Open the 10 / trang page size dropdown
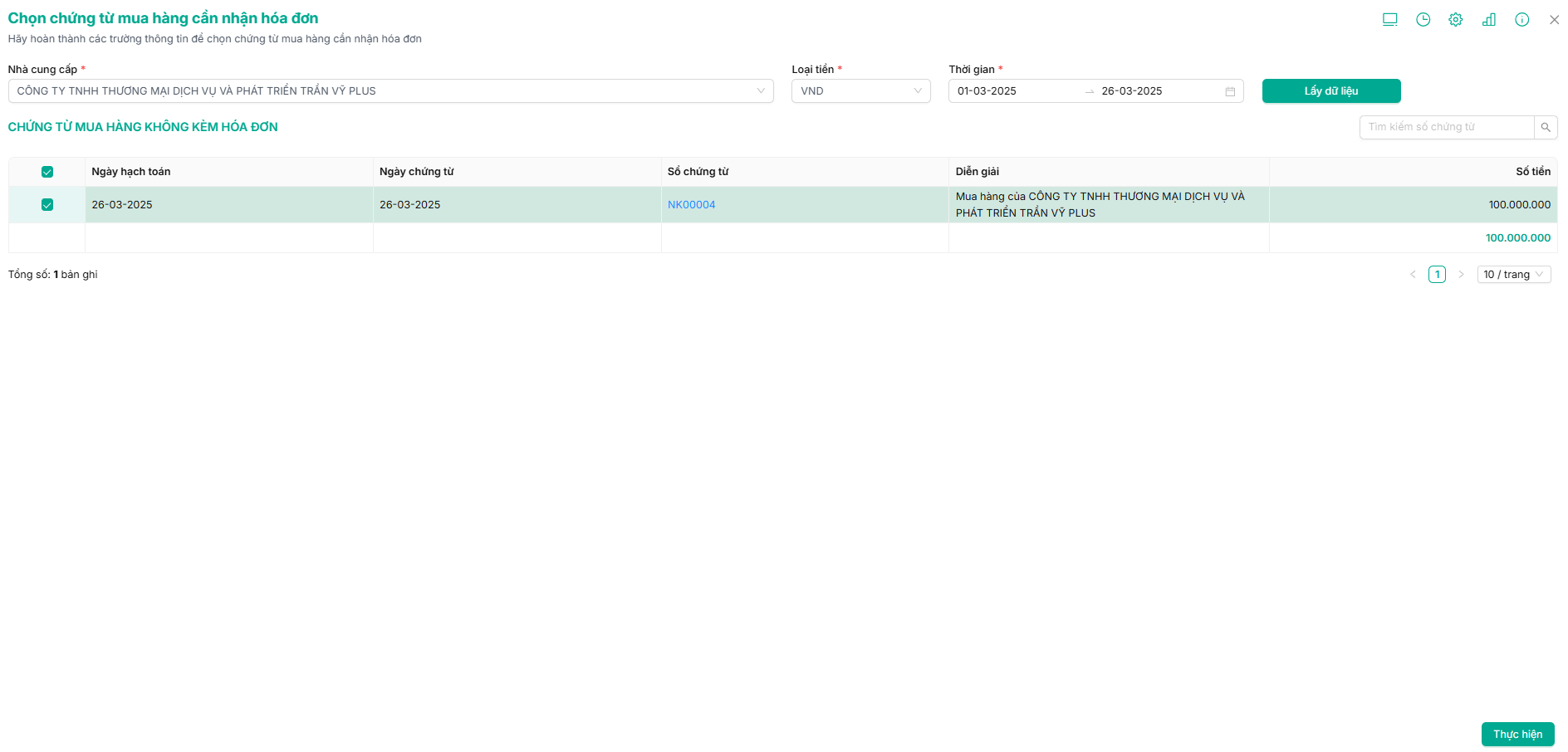Screen dimensions: 1568x752 [1513, 275]
